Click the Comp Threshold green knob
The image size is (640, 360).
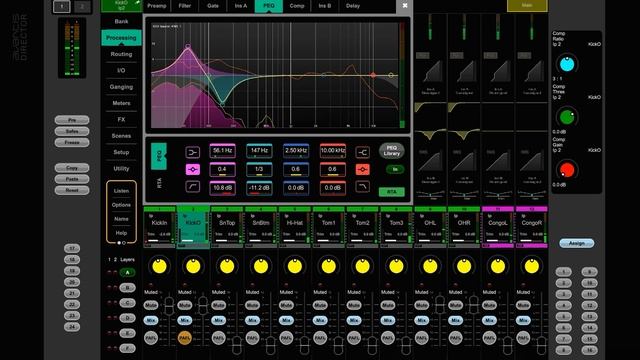coord(567,117)
